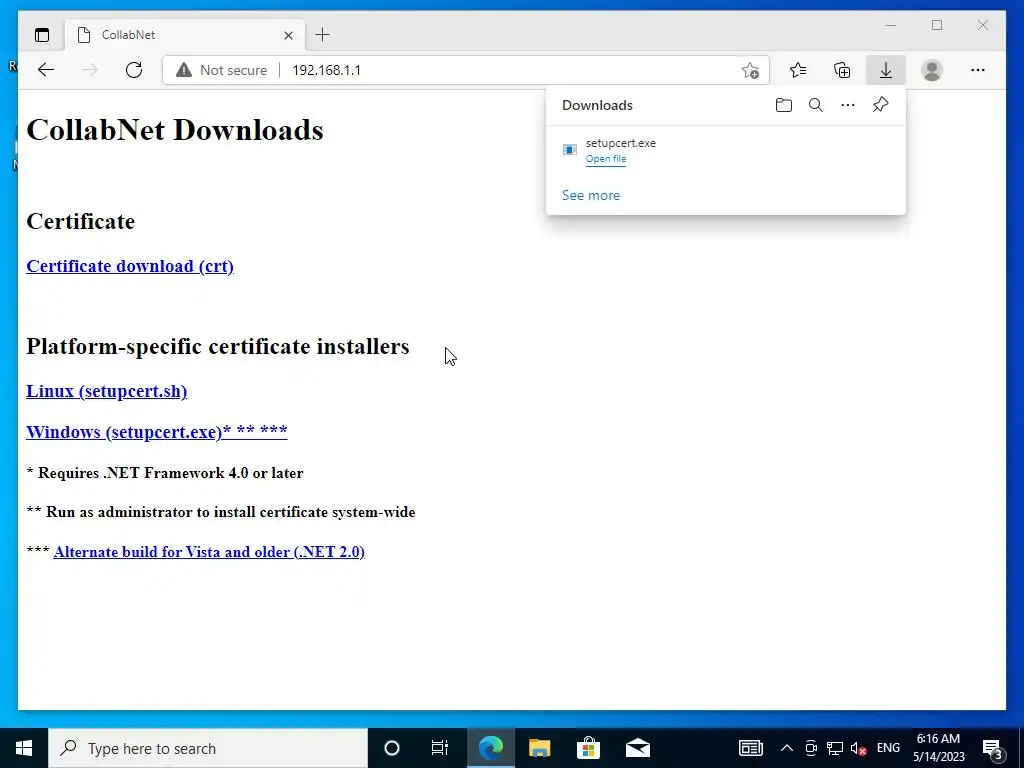Viewport: 1024px width, 768px height.
Task: Maximize the Edge browser window
Action: click(x=937, y=25)
